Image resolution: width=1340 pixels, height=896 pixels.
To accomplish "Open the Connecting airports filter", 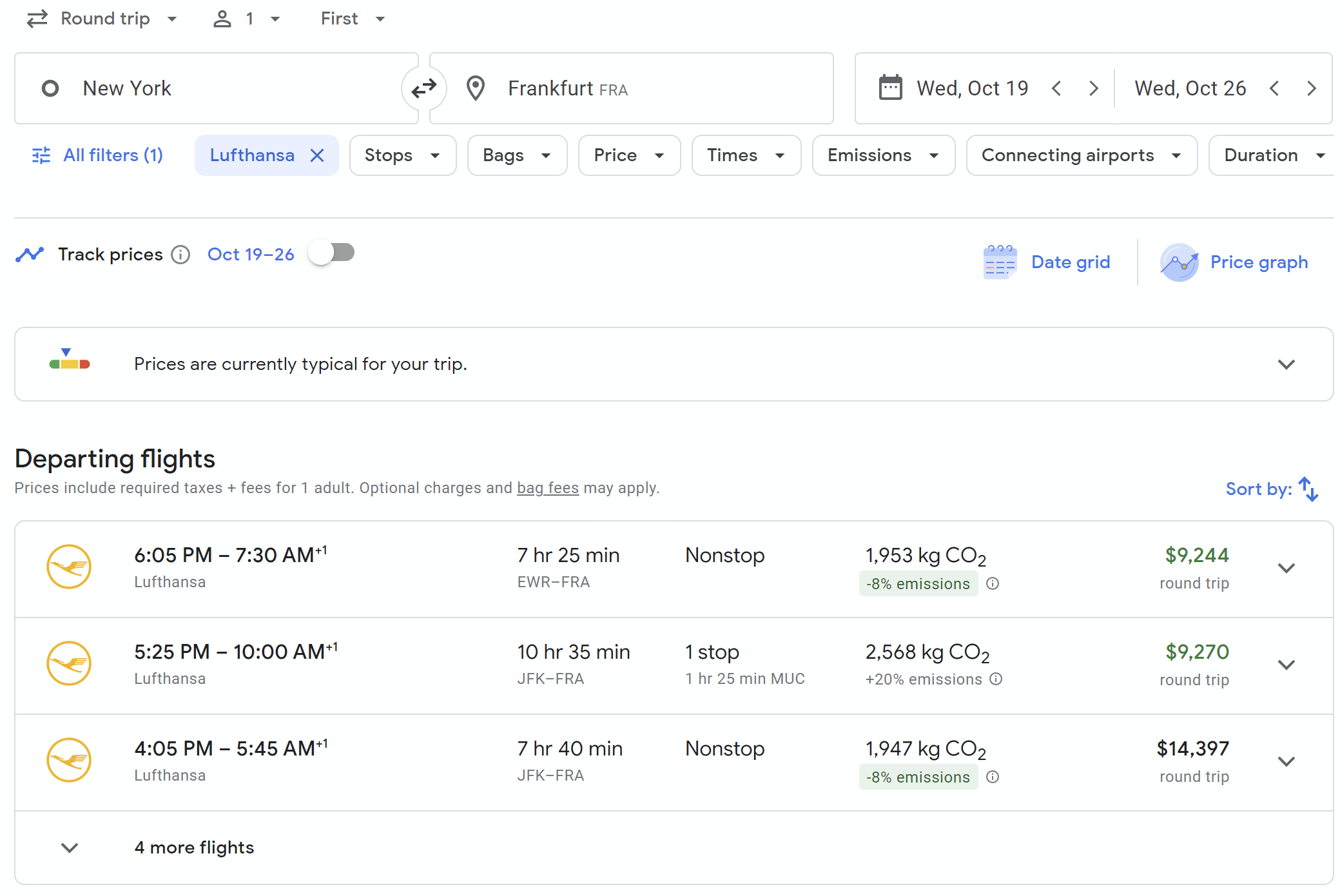I will tap(1081, 155).
